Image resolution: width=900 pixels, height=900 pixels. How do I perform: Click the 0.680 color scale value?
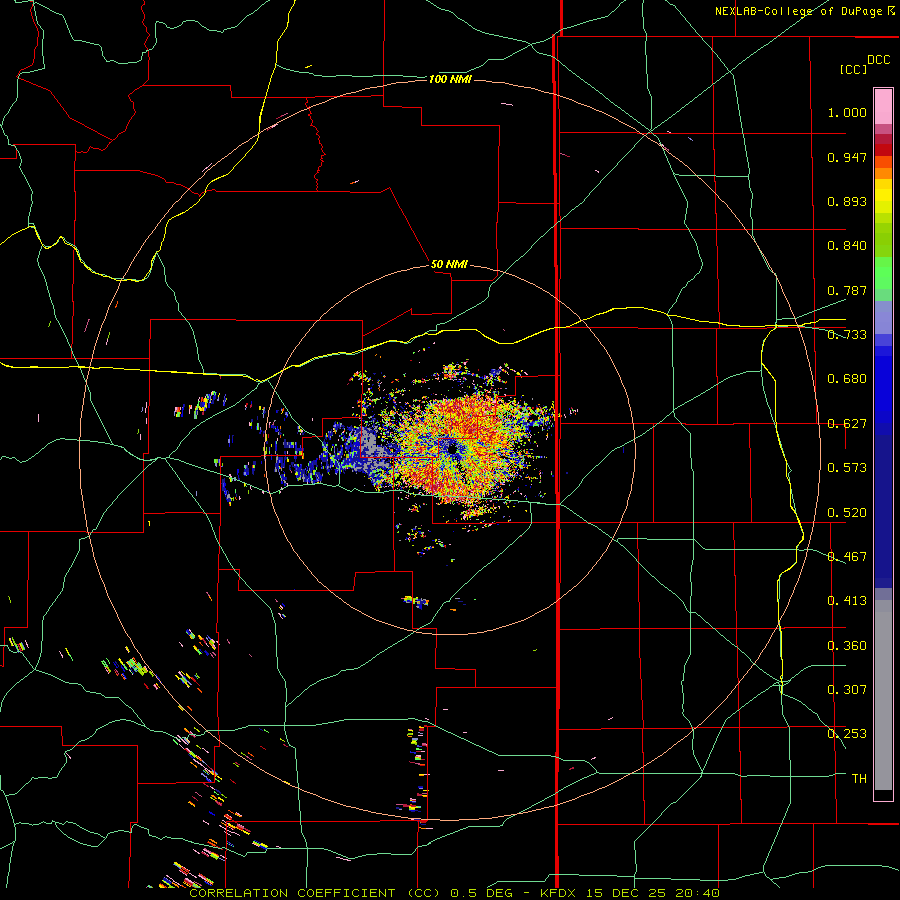[847, 379]
